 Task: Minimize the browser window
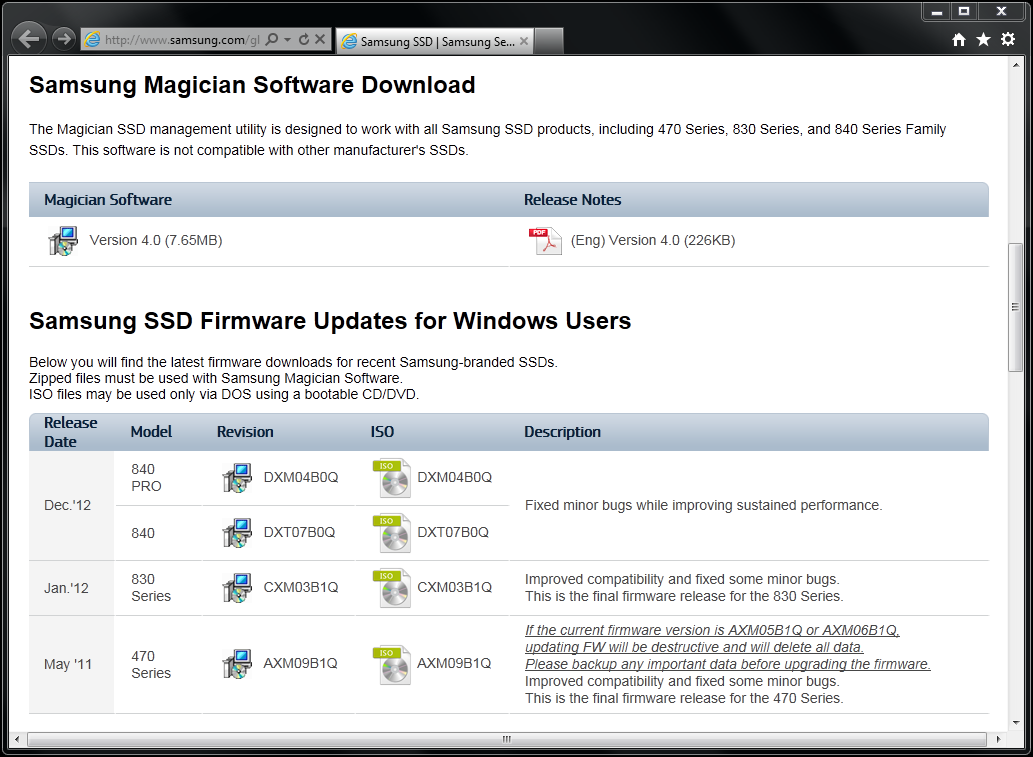tap(937, 11)
